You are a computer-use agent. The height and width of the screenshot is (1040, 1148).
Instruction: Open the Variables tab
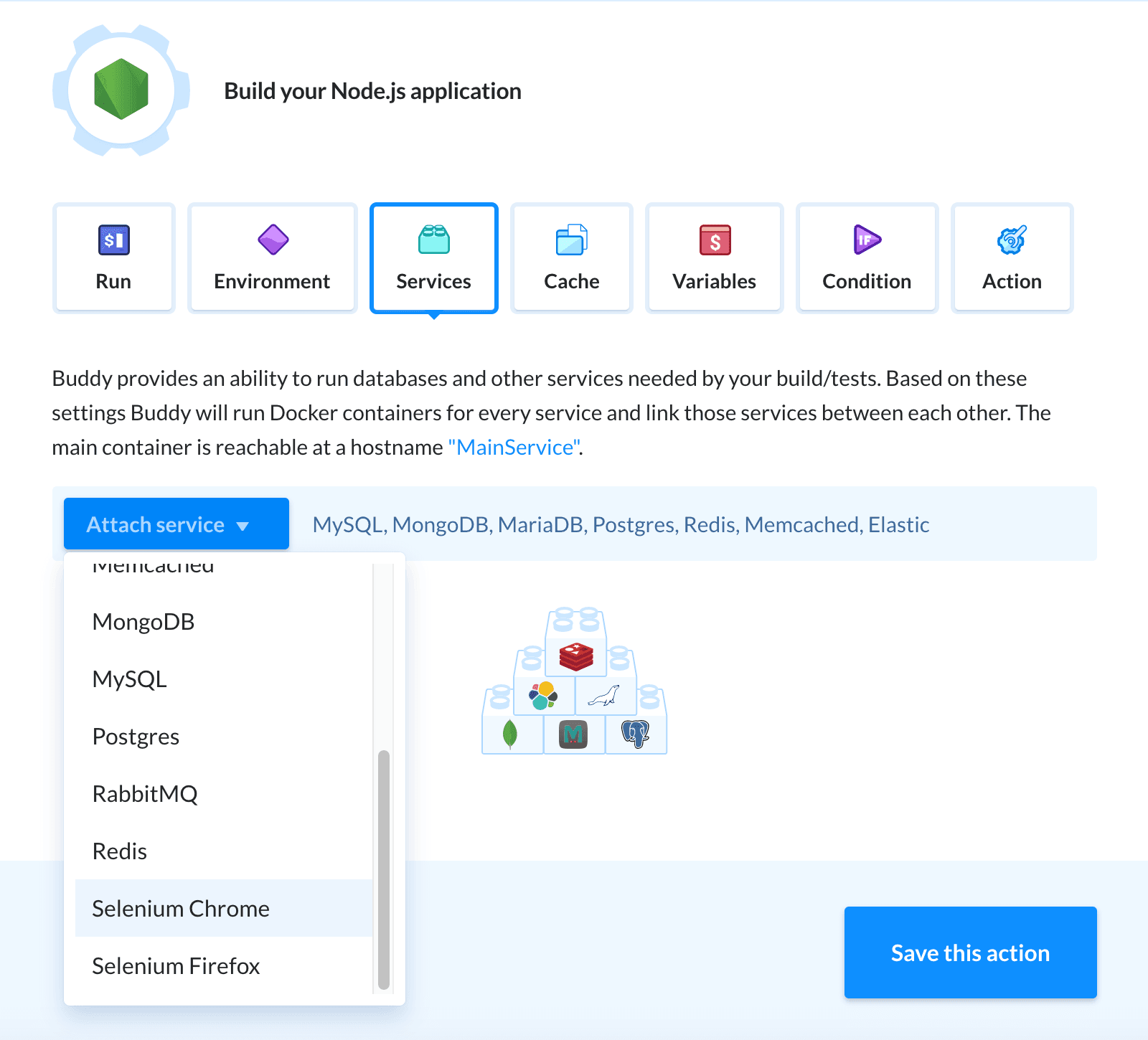[715, 258]
